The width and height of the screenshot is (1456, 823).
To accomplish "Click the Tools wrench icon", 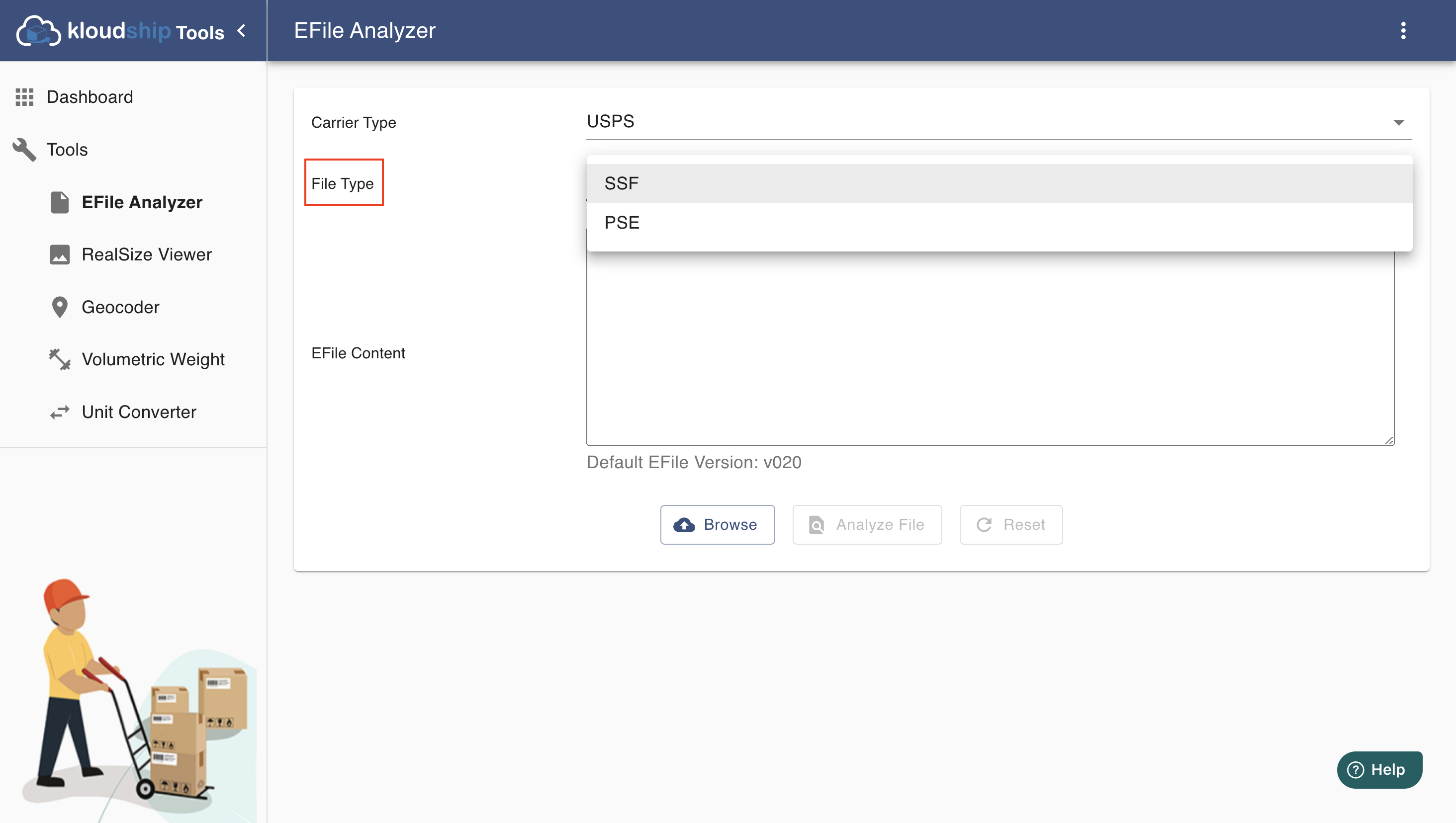I will (x=24, y=149).
